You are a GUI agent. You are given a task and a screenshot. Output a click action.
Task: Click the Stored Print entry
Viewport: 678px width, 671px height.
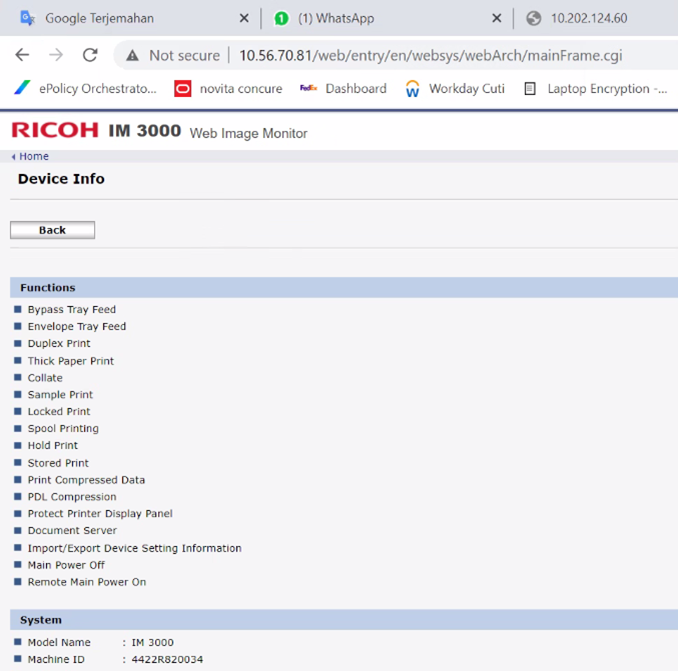(58, 463)
